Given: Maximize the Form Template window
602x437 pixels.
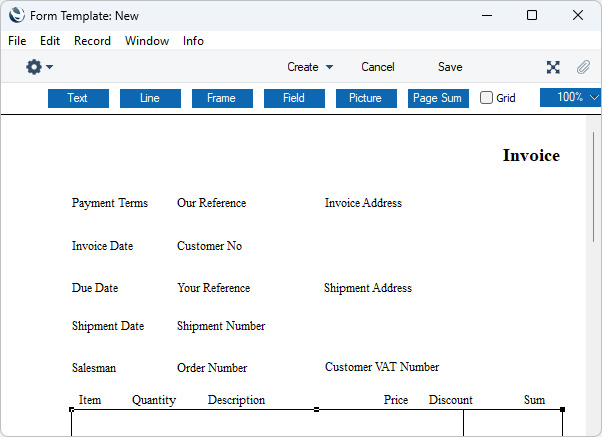Looking at the screenshot, I should [532, 15].
